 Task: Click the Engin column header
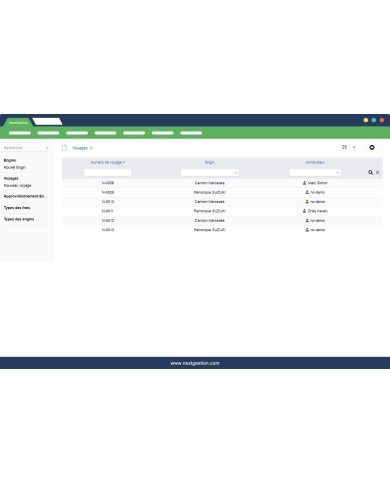pos(210,162)
